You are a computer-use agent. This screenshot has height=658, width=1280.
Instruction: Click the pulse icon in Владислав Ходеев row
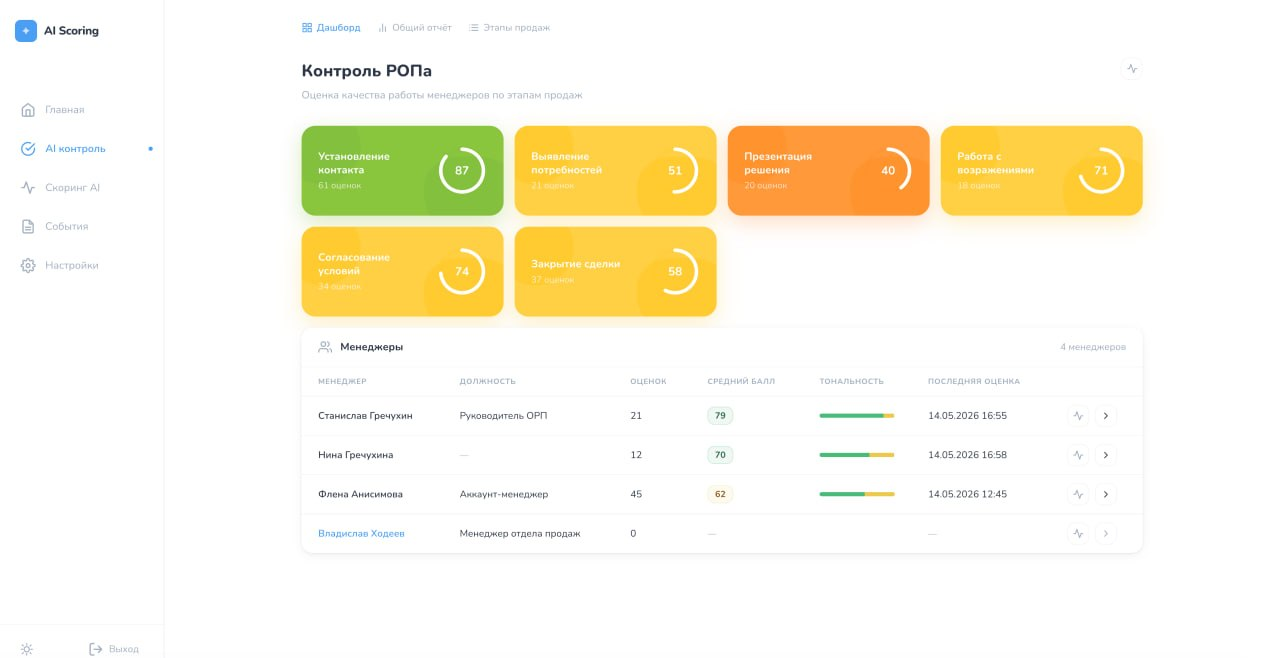1078,533
